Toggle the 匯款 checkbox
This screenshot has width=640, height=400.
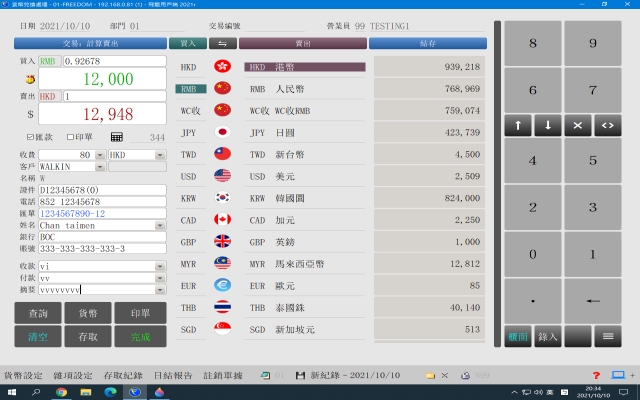coord(29,137)
